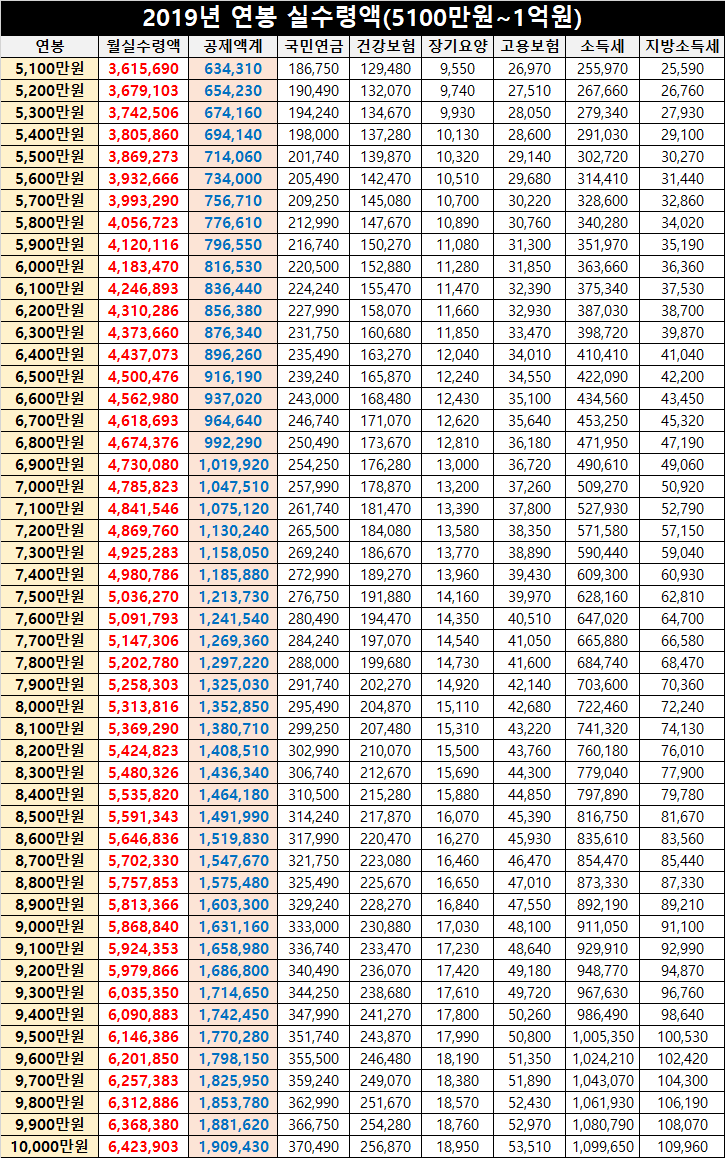Click monthly pay value 6,423,903
The height and width of the screenshot is (1158, 725).
click(143, 1147)
